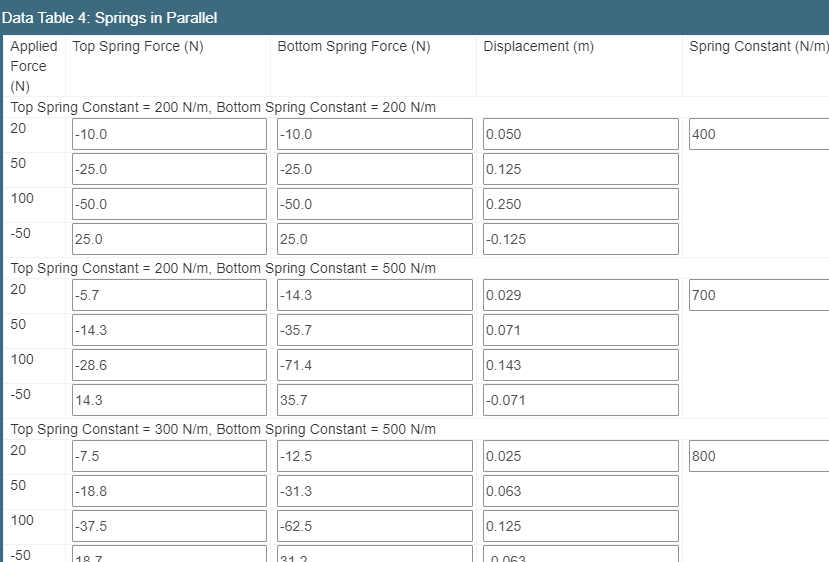Select the Top Spring Force field showing -28.6

[x=169, y=365]
